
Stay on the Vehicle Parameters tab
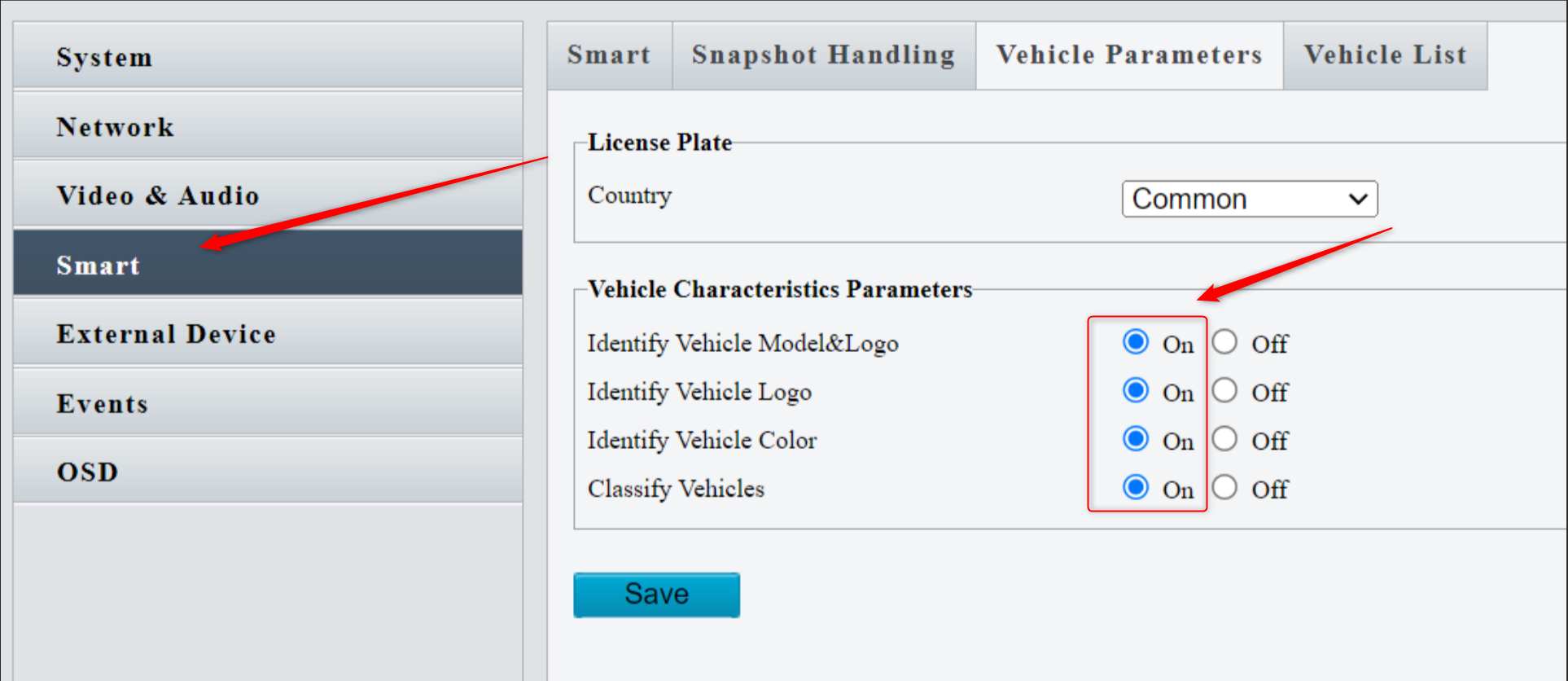pyautogui.click(x=1128, y=55)
